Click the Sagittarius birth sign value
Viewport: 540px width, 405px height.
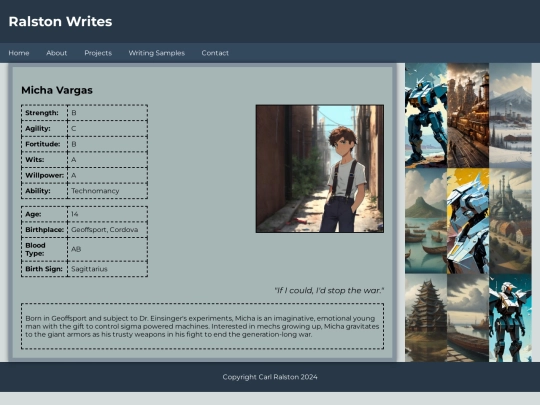click(89, 269)
